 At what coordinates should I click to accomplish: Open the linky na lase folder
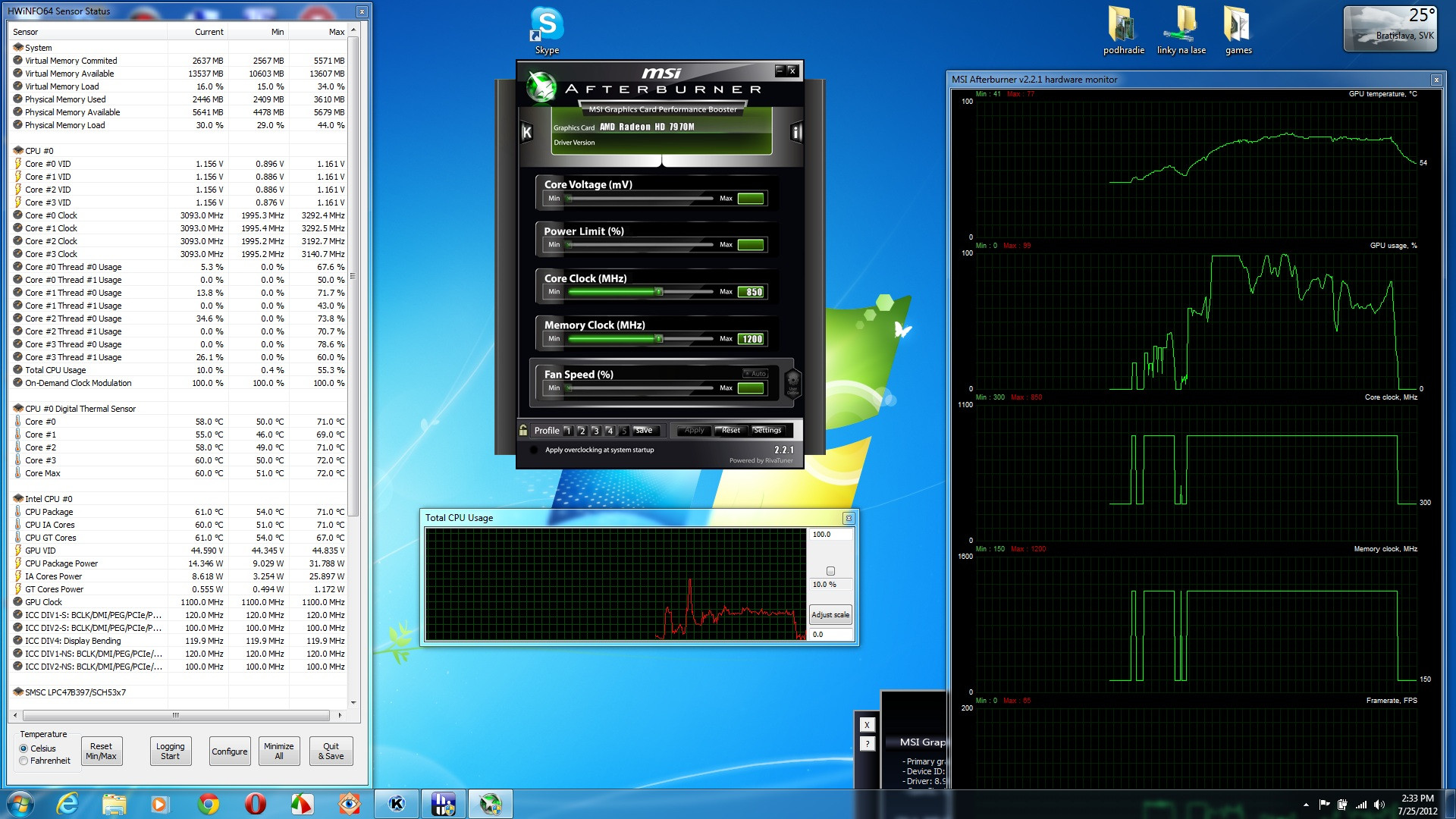pyautogui.click(x=1181, y=30)
